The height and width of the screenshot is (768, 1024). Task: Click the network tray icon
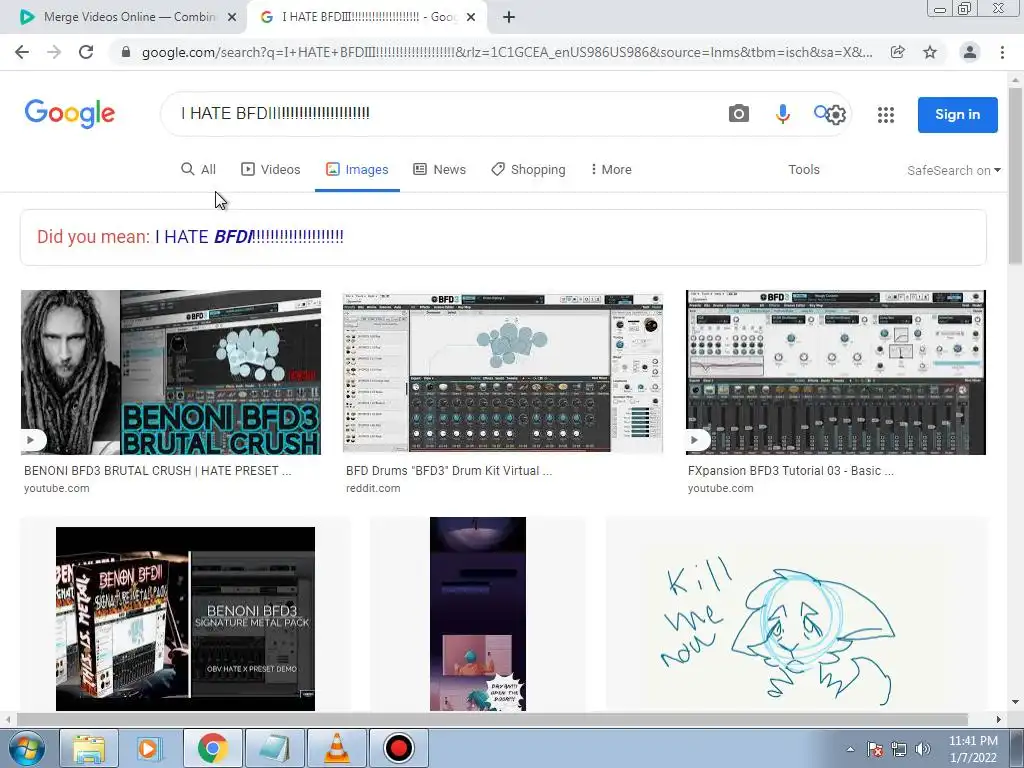pos(899,749)
